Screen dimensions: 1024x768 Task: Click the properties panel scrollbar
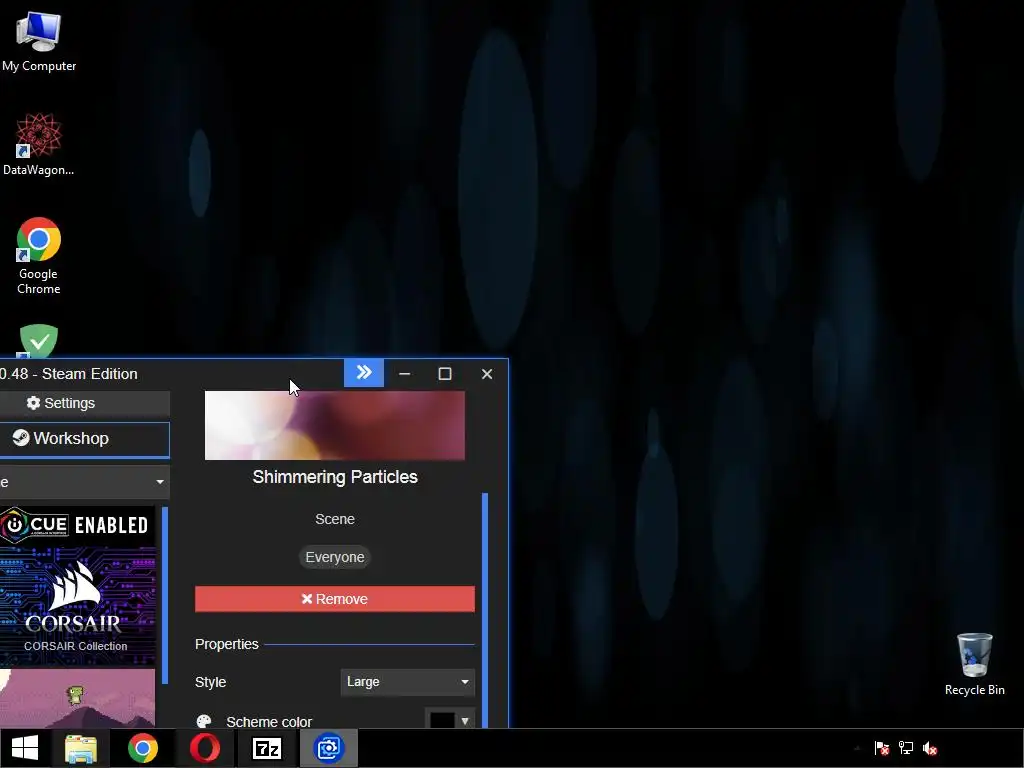485,610
